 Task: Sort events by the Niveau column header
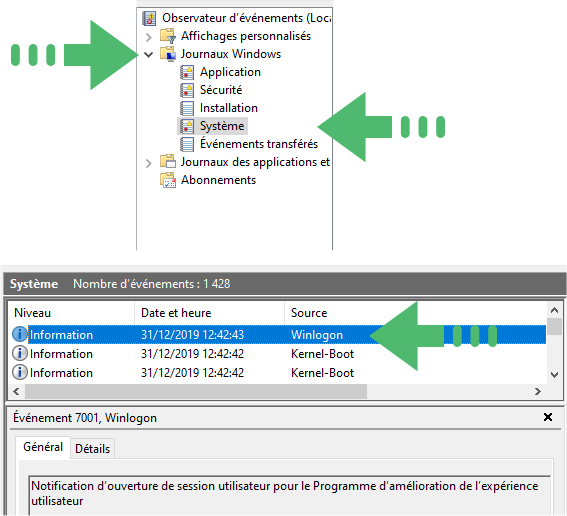coord(71,313)
